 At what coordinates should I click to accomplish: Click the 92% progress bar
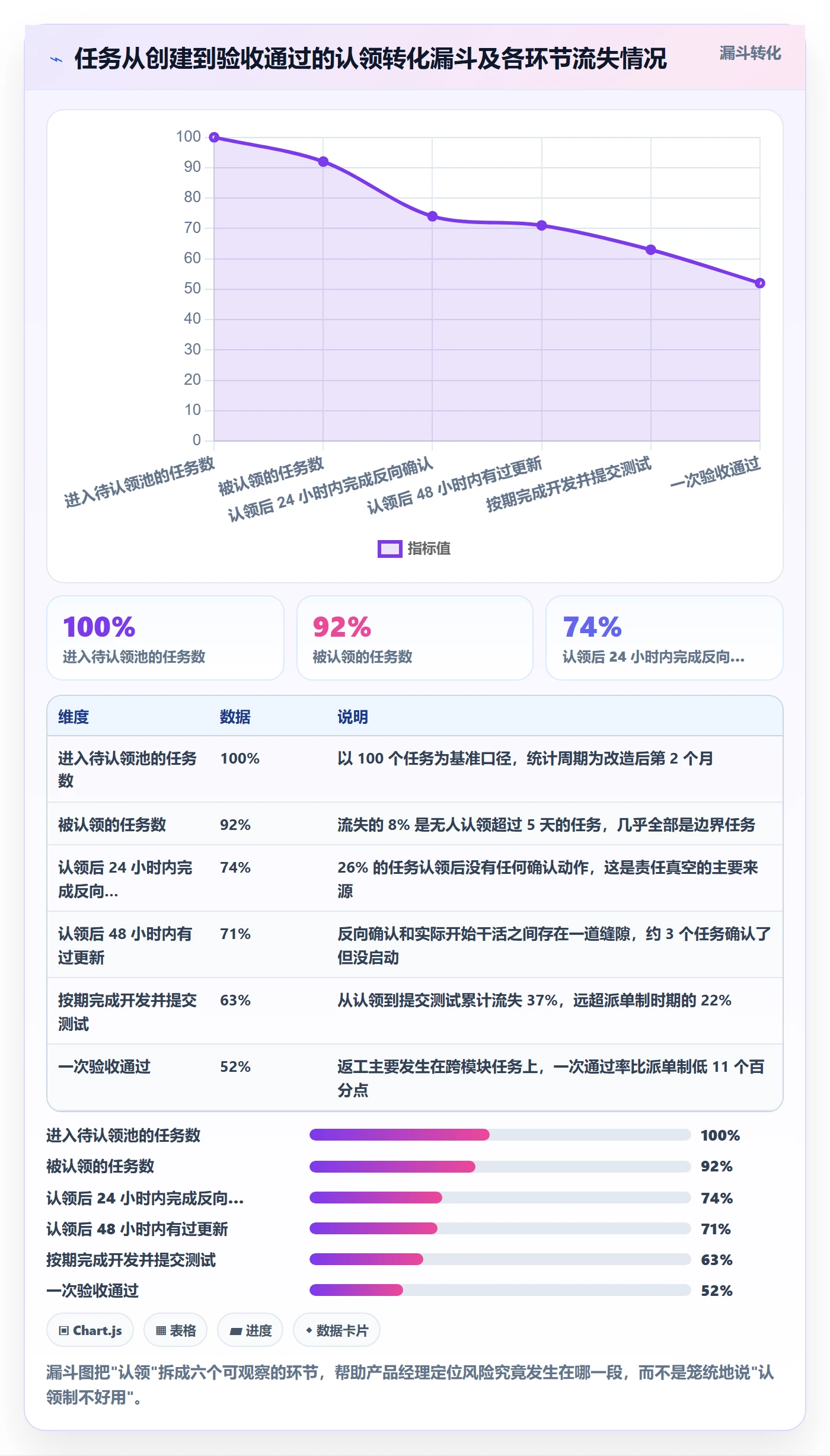[x=500, y=1167]
